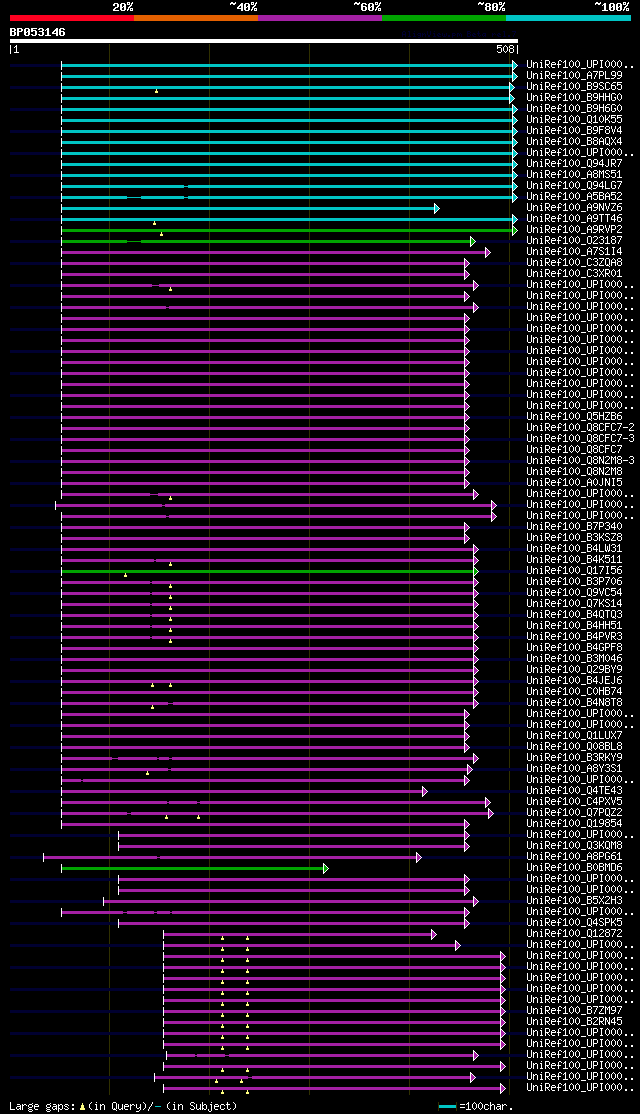
Task: Select the UniRef100_Q8N2M8-3 label
Action: coord(580,461)
